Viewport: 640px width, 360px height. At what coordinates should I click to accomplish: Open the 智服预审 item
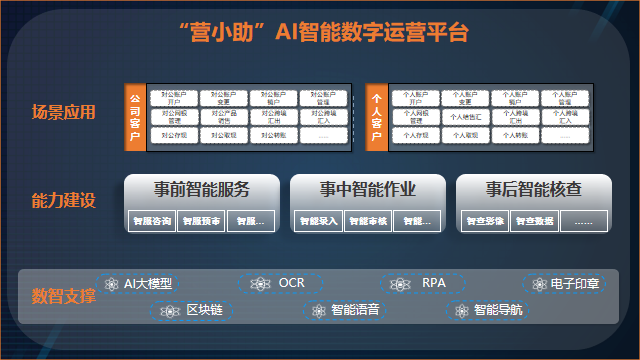pyautogui.click(x=201, y=221)
